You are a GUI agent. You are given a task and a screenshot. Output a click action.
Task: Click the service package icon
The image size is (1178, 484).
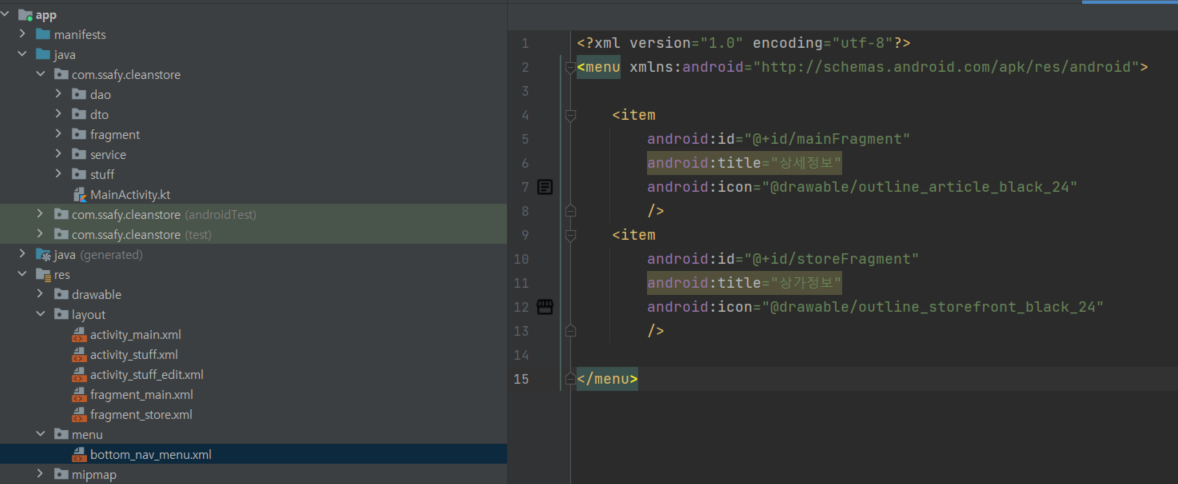[x=79, y=155]
